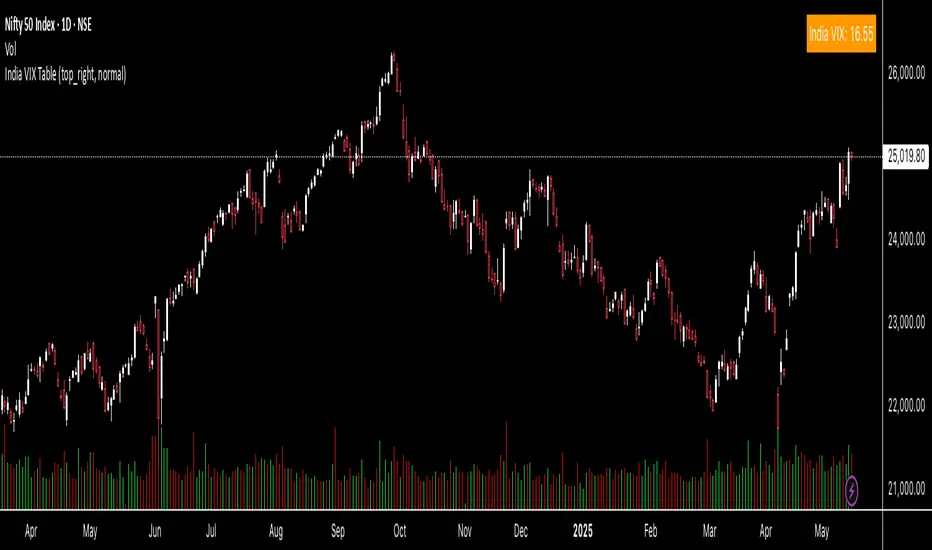
Task: Click the tall June volume bar
Action: 160,468
